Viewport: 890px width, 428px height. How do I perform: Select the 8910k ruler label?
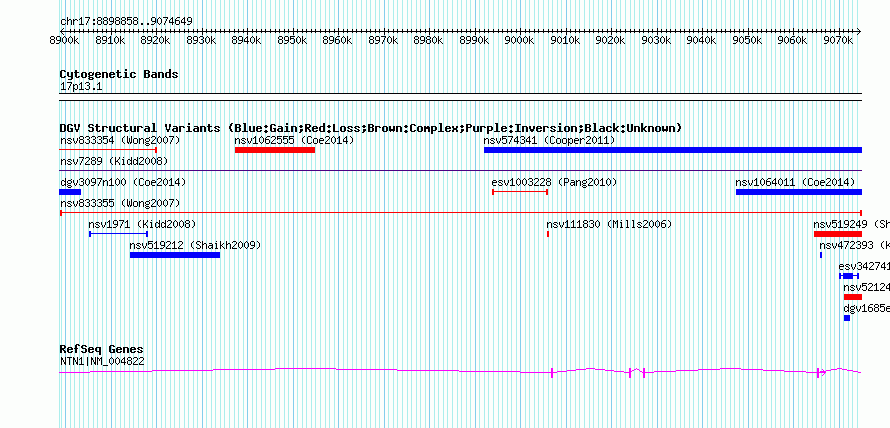pyautogui.click(x=110, y=41)
